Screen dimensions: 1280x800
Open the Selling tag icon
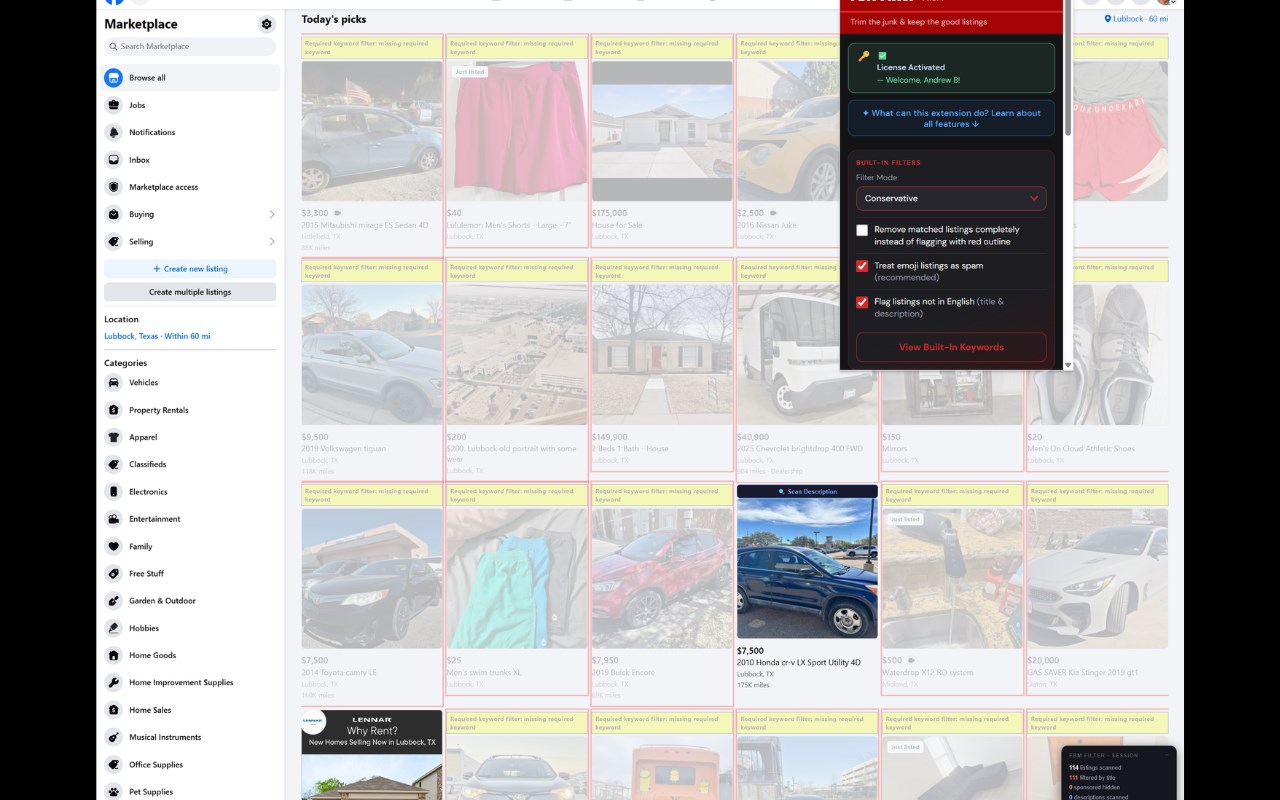(114, 241)
